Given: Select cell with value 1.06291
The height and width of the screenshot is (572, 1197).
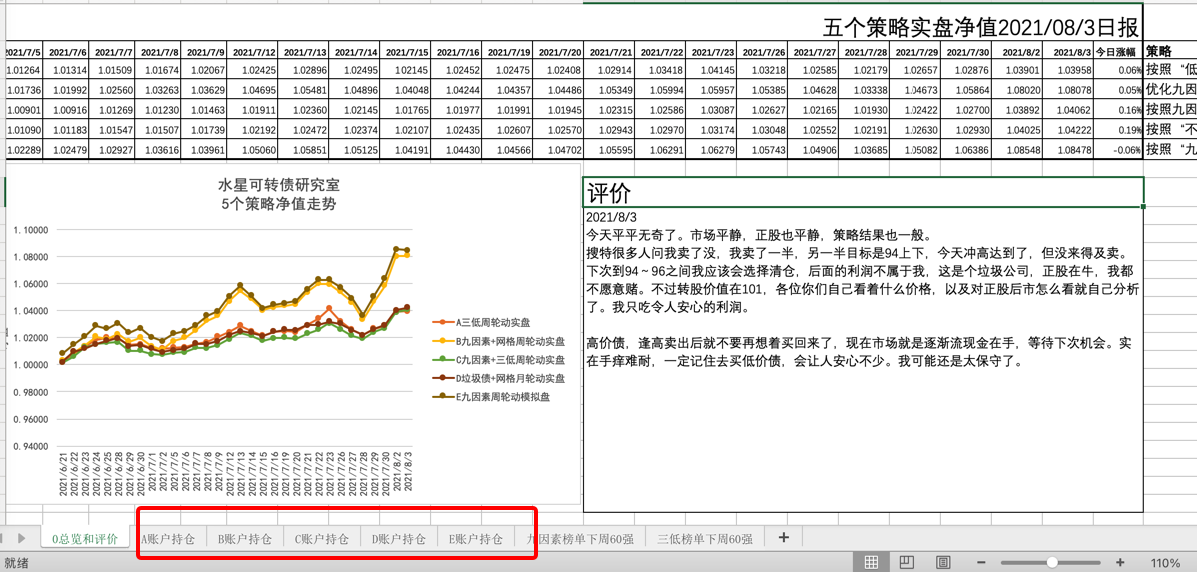Looking at the screenshot, I should pyautogui.click(x=660, y=149).
